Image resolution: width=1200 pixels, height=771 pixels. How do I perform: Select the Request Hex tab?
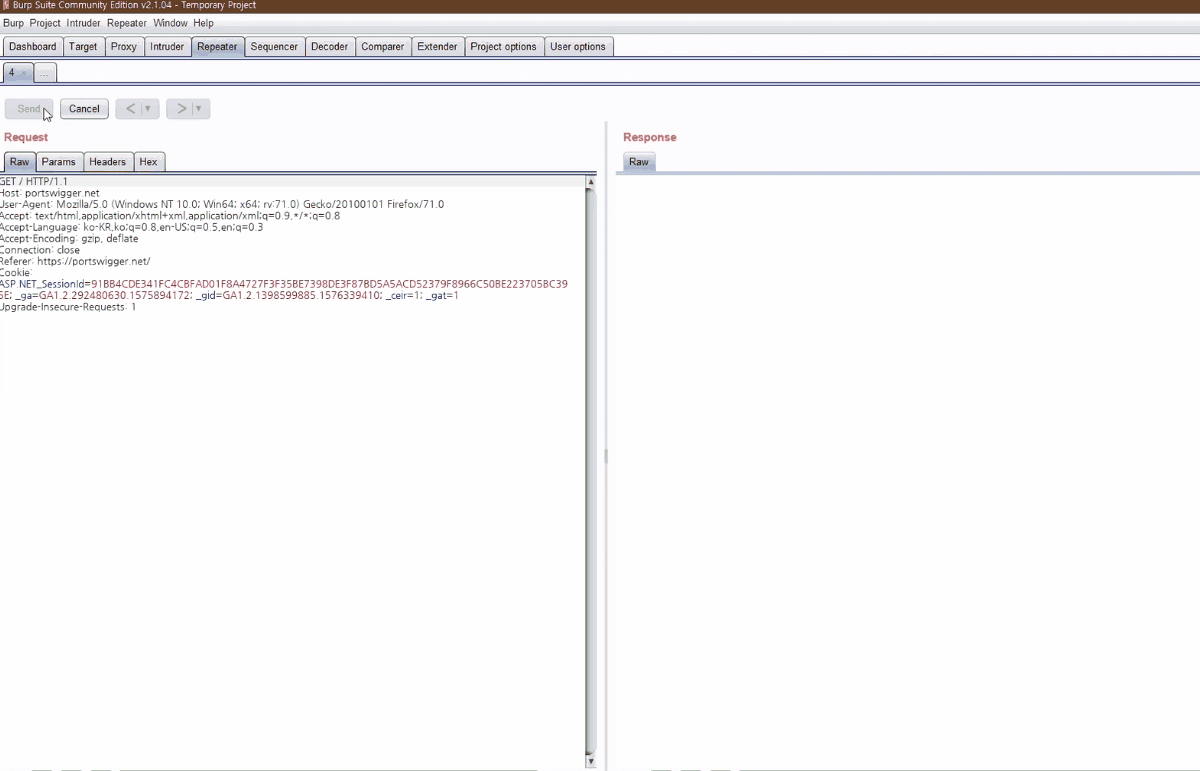(x=149, y=162)
